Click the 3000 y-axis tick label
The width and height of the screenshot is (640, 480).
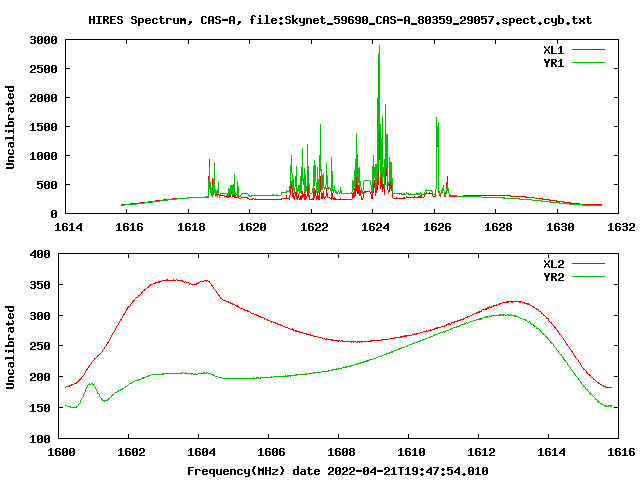[x=43, y=40]
